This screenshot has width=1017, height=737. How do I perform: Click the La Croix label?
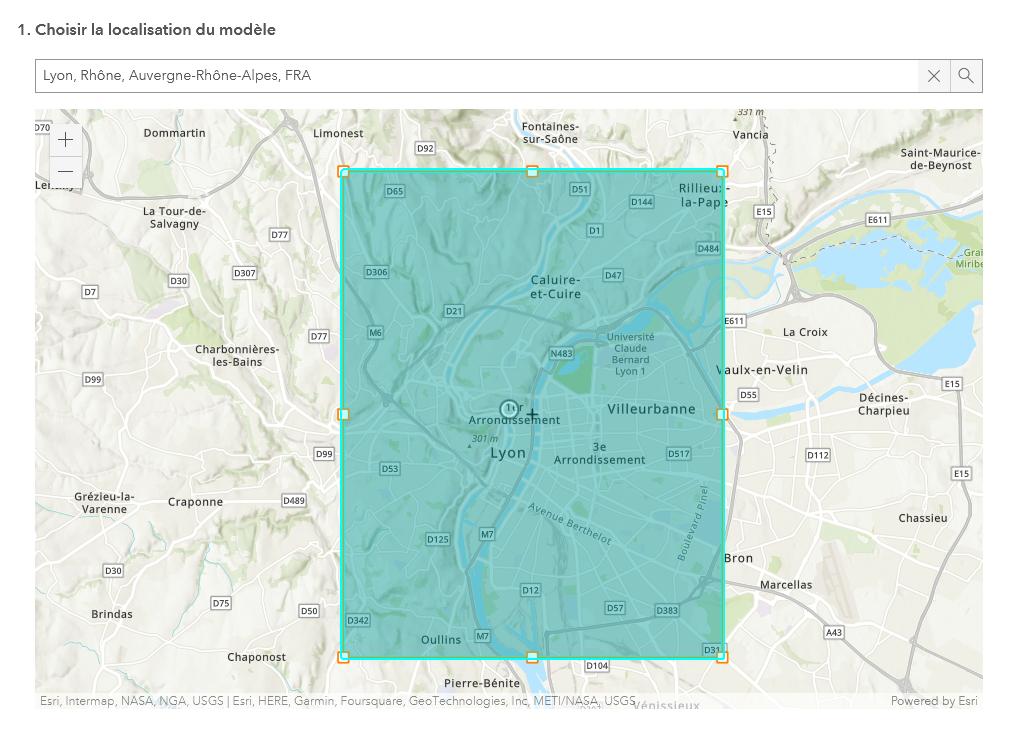point(805,332)
